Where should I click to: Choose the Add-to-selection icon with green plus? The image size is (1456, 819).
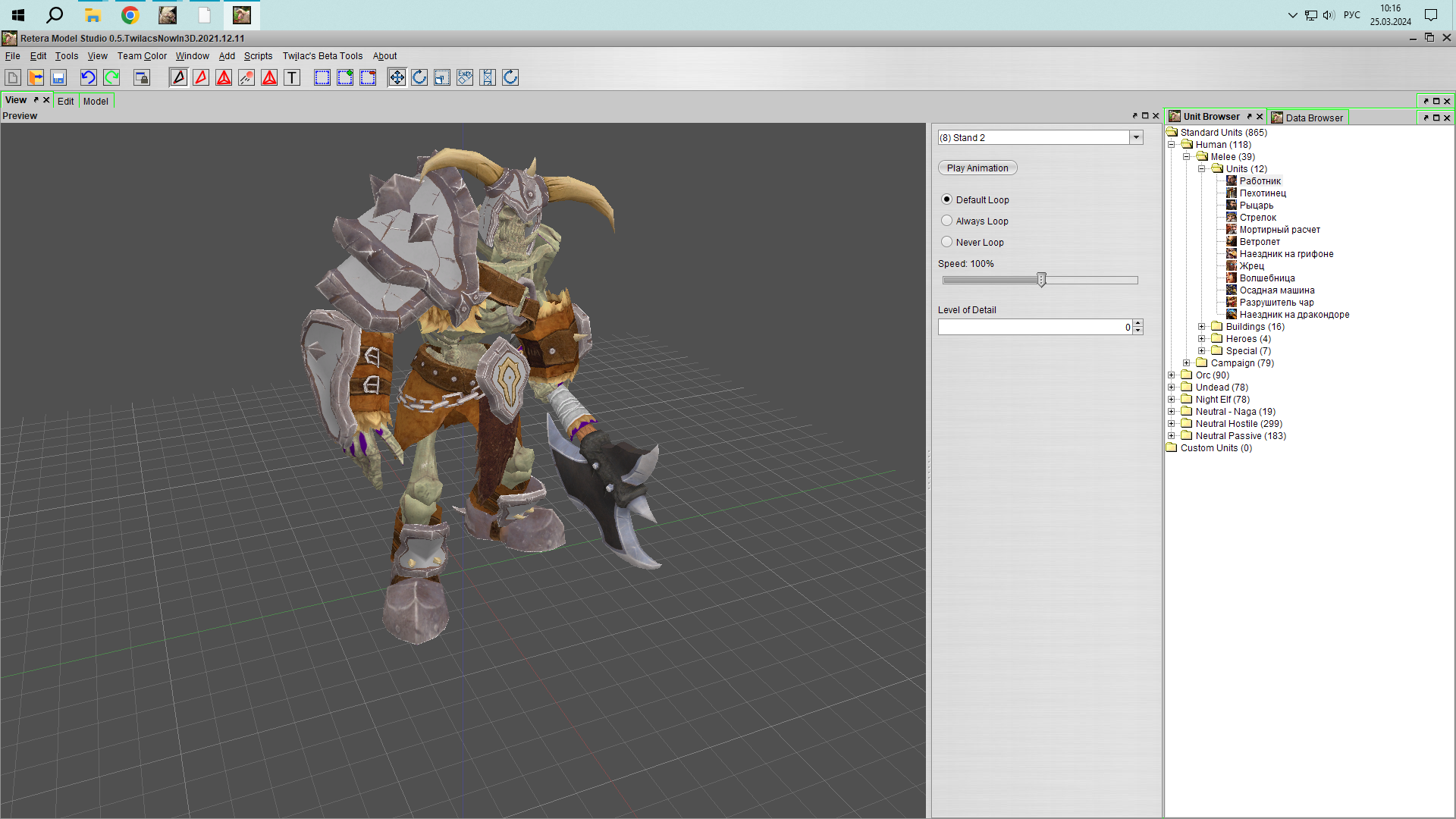[345, 77]
